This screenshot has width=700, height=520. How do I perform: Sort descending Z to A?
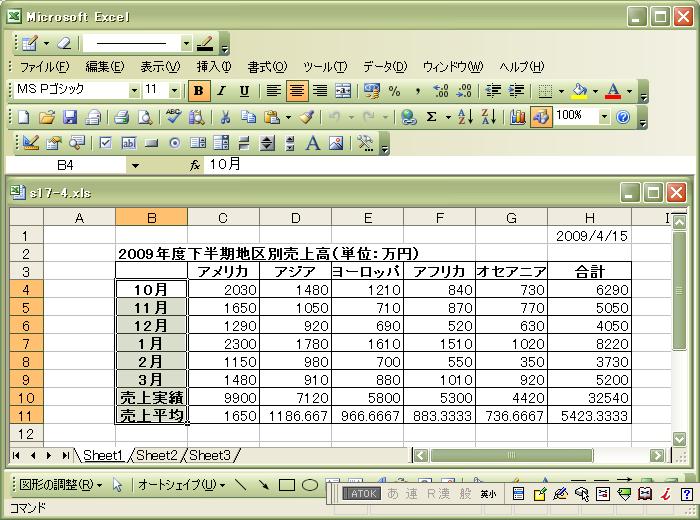click(x=489, y=117)
